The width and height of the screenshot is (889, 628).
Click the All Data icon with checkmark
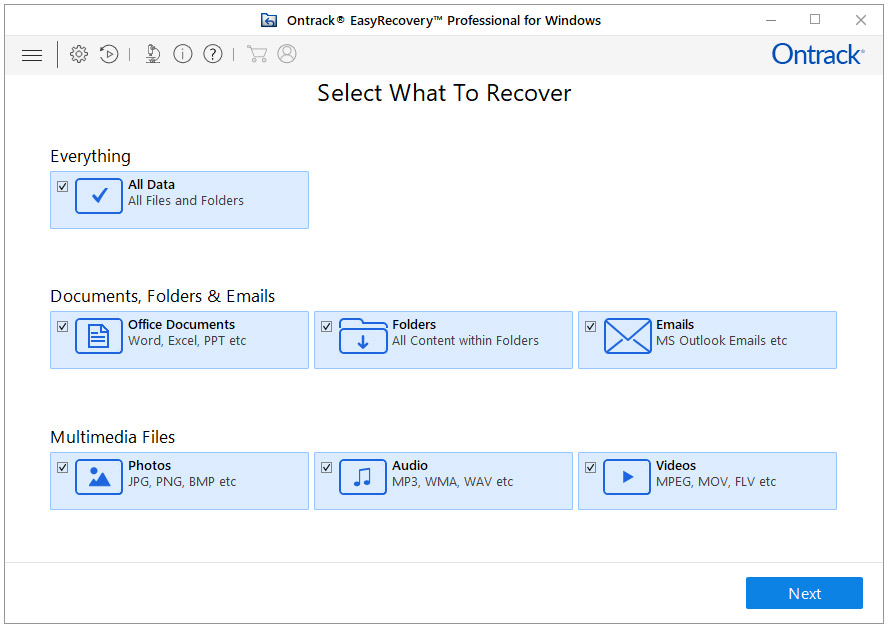point(99,196)
